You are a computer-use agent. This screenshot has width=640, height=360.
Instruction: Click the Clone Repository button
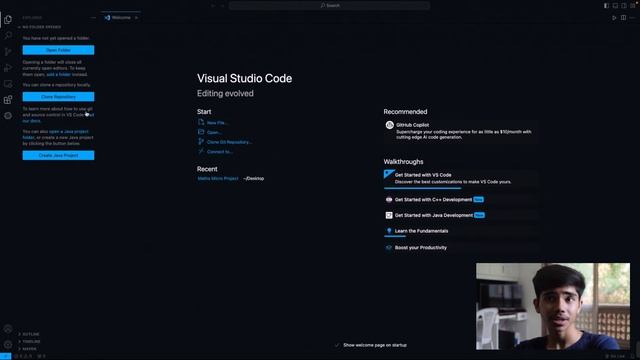pyautogui.click(x=58, y=97)
